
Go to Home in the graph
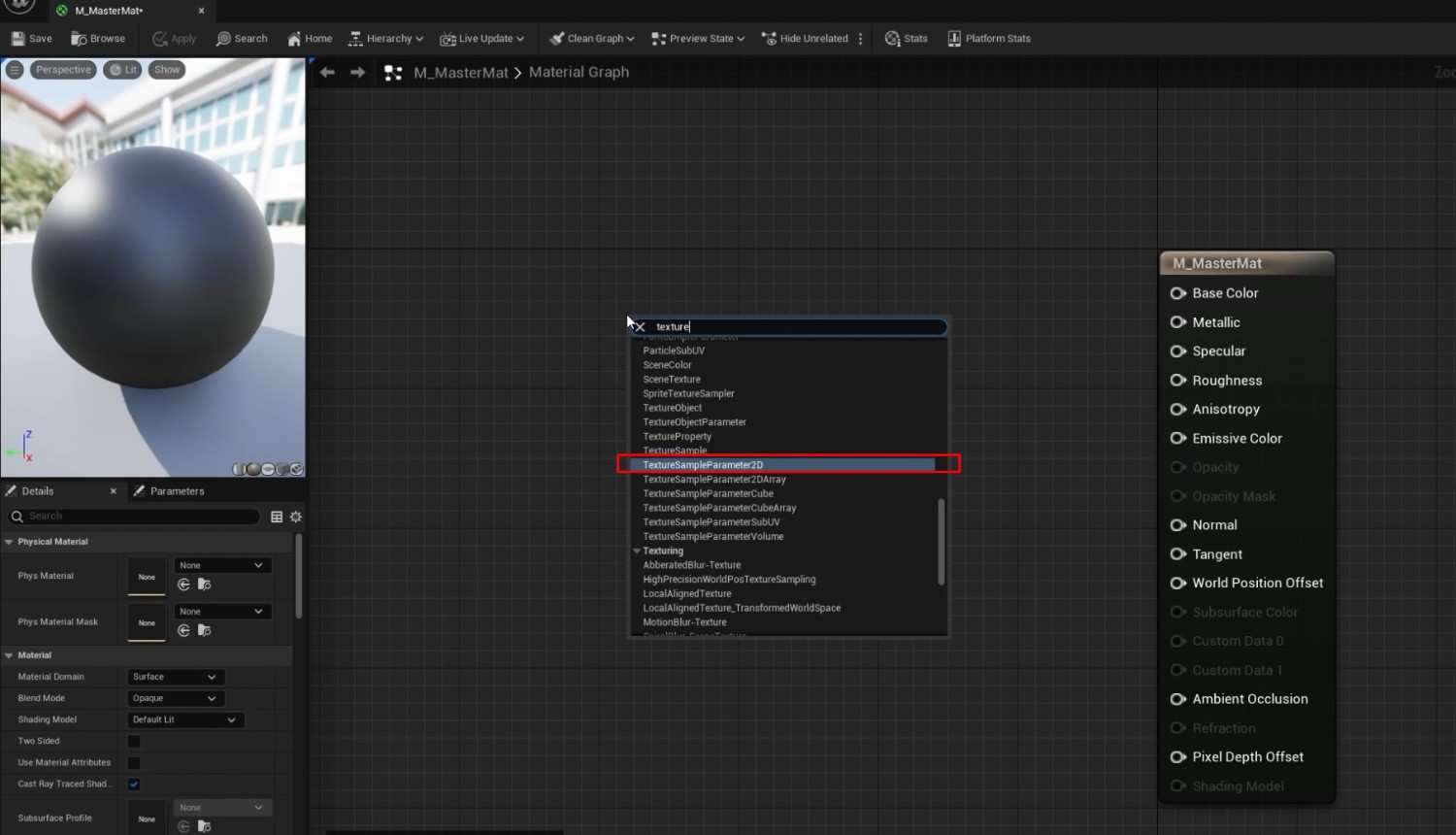310,39
